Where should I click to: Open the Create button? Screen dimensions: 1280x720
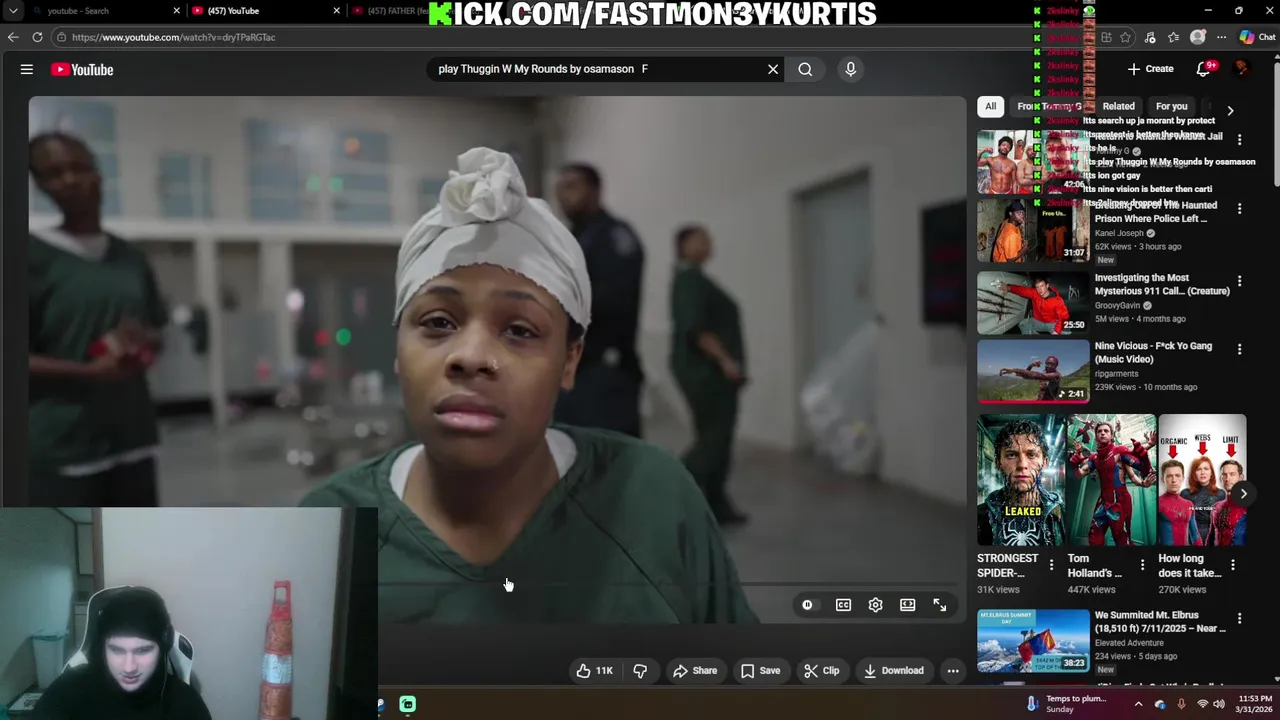[x=1150, y=69]
